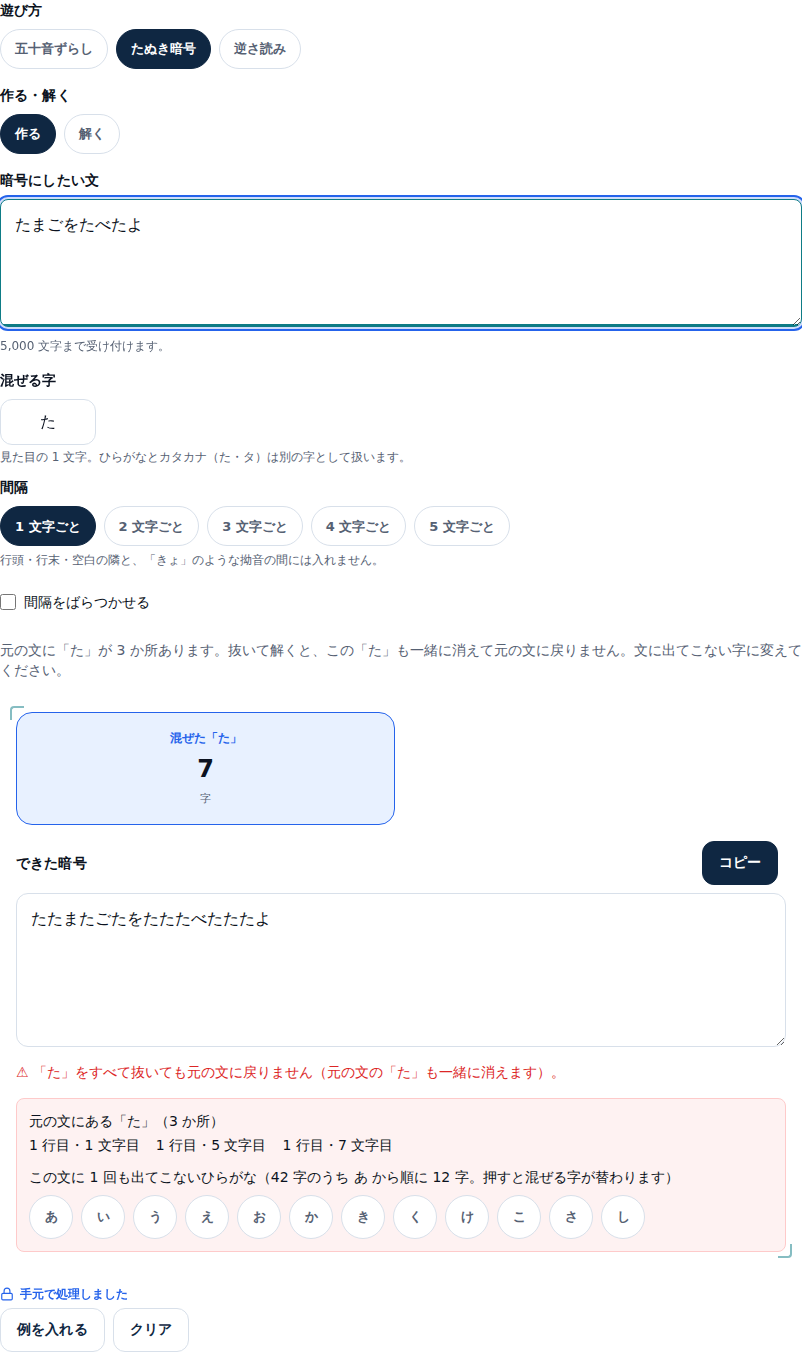Viewport: 802px width, 1353px height.
Task: Choose き as the mixing character
Action: [363, 1217]
